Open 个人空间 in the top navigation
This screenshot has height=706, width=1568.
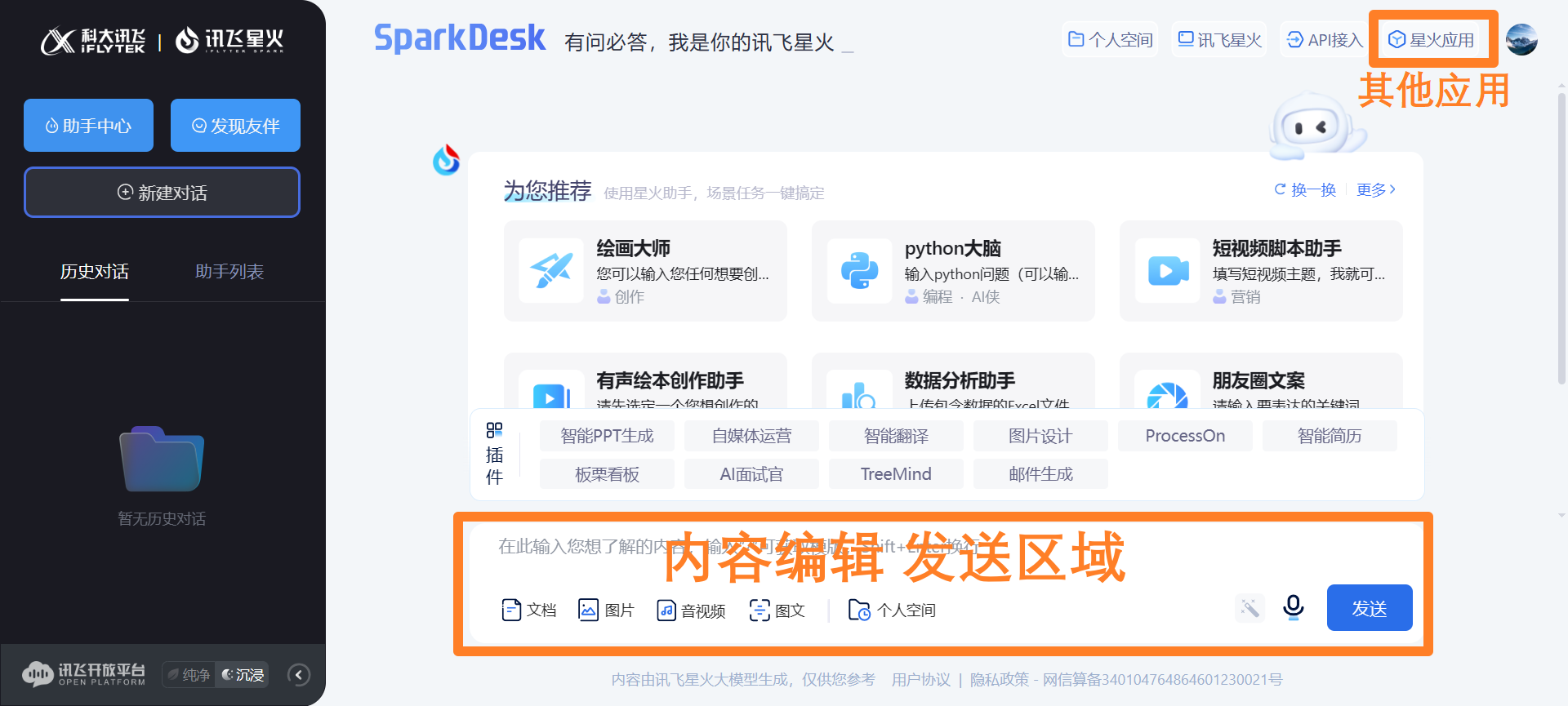pos(1110,39)
